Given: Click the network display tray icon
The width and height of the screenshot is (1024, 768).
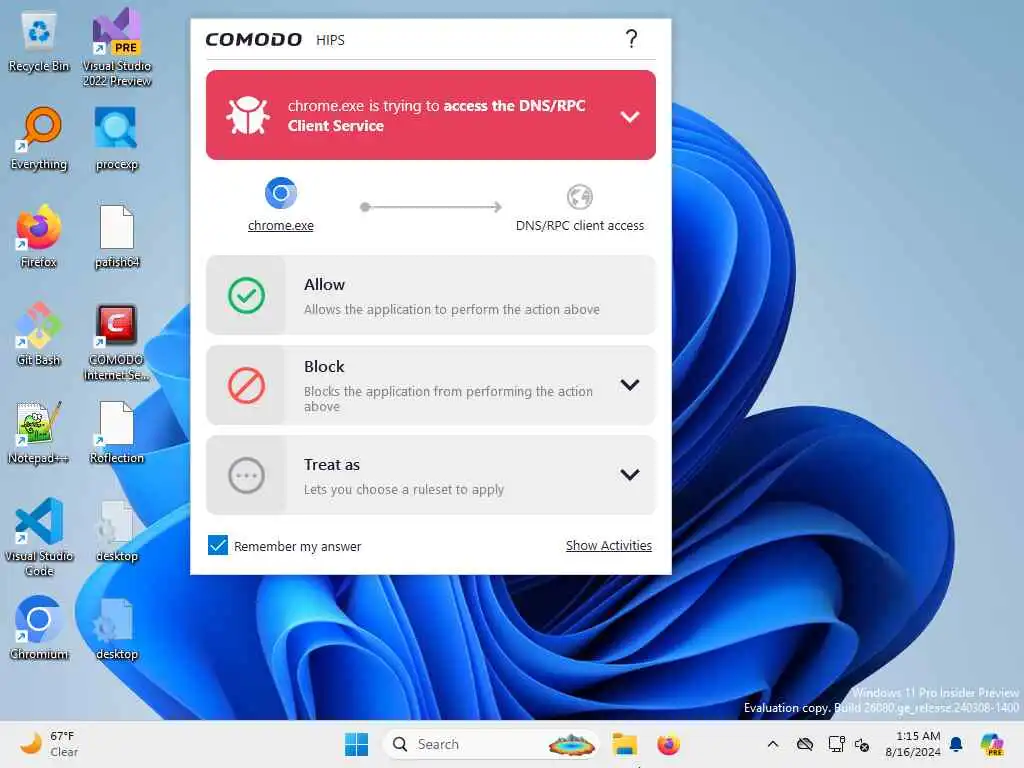Looking at the screenshot, I should tap(837, 744).
